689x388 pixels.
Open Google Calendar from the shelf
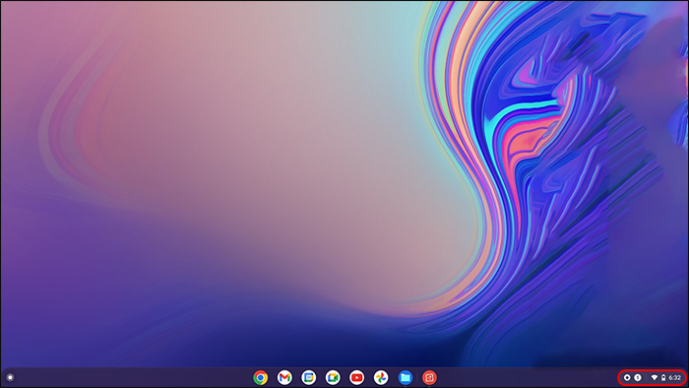[308, 377]
